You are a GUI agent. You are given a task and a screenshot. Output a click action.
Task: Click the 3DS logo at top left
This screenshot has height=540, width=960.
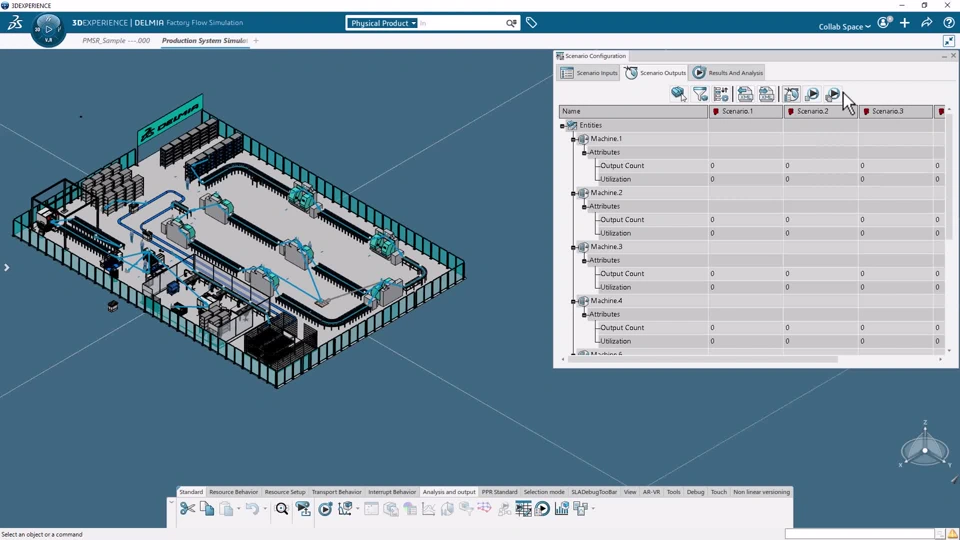(x=15, y=23)
